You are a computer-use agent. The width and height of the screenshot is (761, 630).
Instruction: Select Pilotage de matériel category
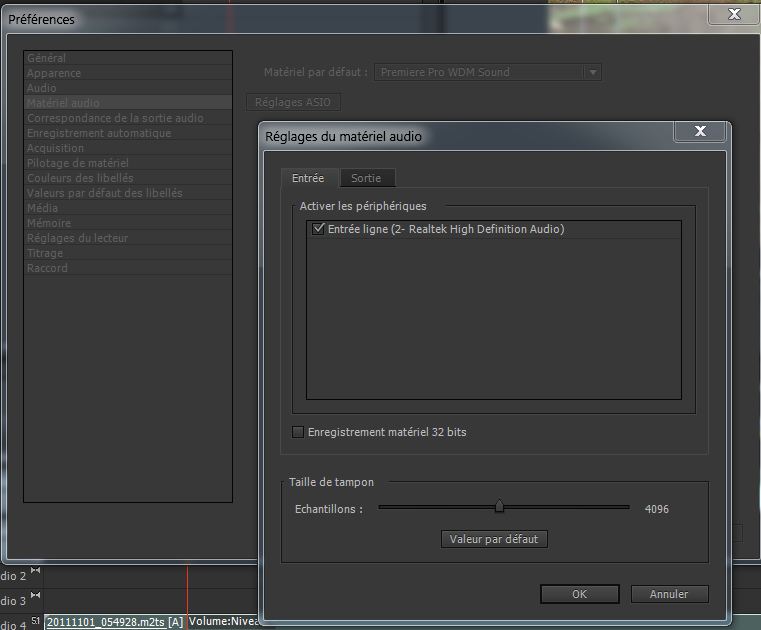[x=128, y=163]
